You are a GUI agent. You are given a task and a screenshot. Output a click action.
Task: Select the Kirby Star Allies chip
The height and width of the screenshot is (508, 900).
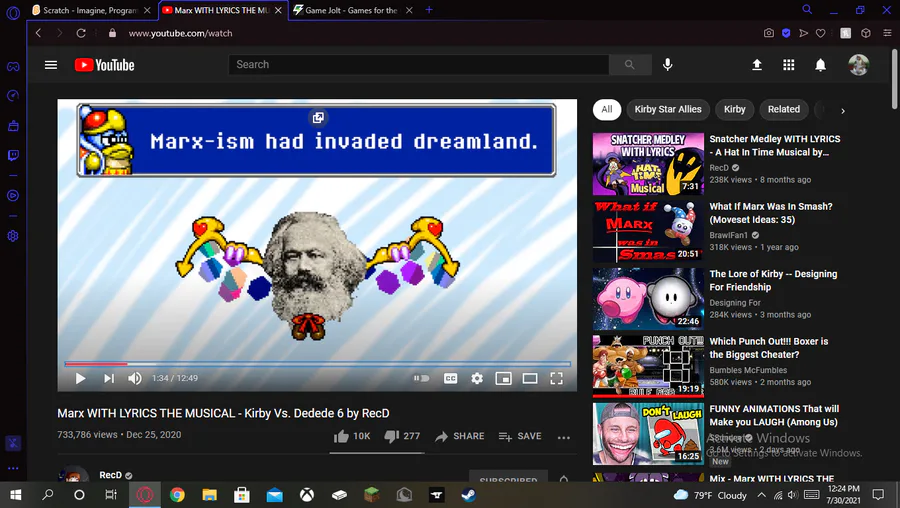(x=668, y=109)
